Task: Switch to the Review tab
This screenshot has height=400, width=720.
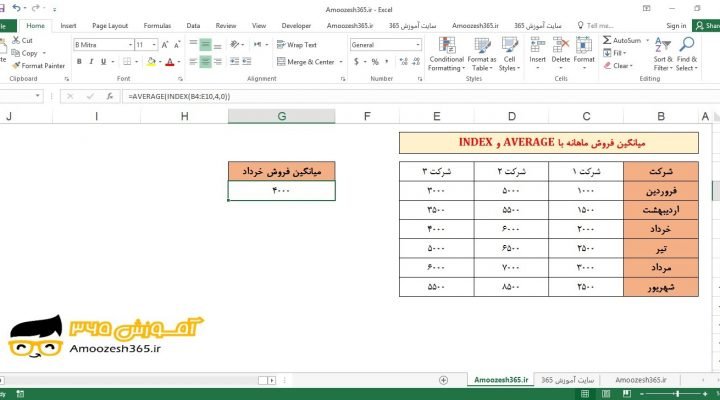Action: point(226,26)
